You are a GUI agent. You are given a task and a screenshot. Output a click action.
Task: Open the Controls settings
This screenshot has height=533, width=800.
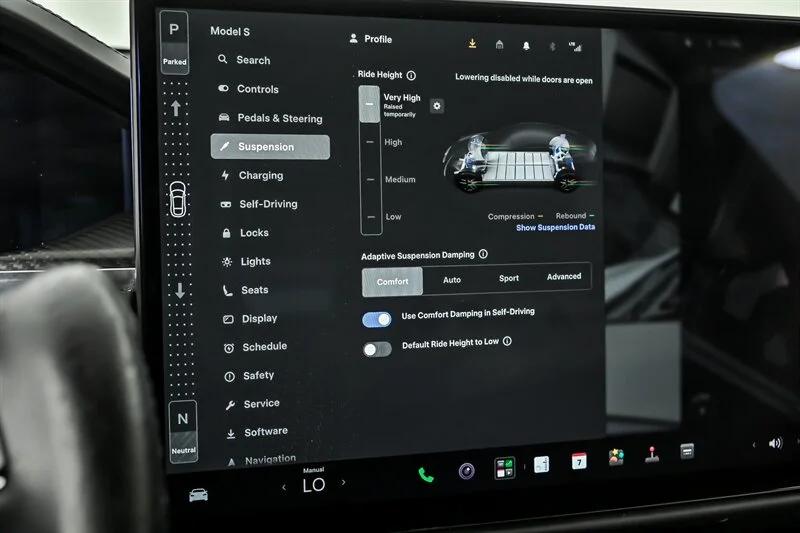point(248,89)
